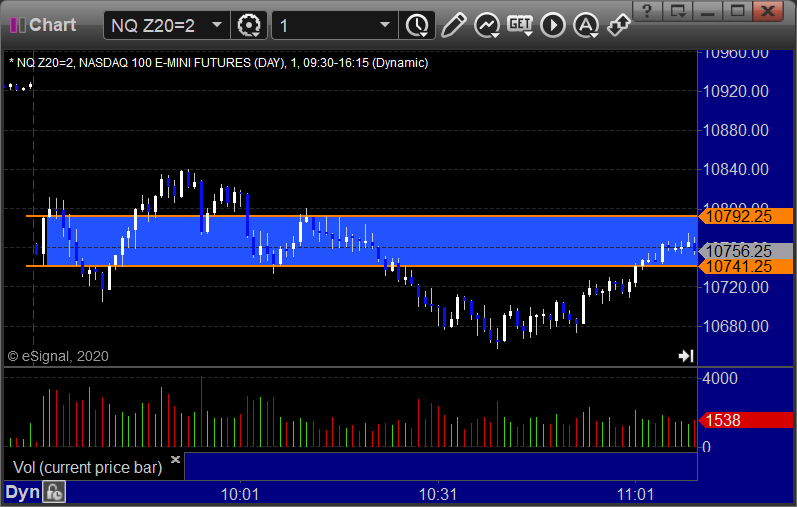This screenshot has width=797, height=507.
Task: Click the red 1538 volume marker
Action: [x=746, y=420]
